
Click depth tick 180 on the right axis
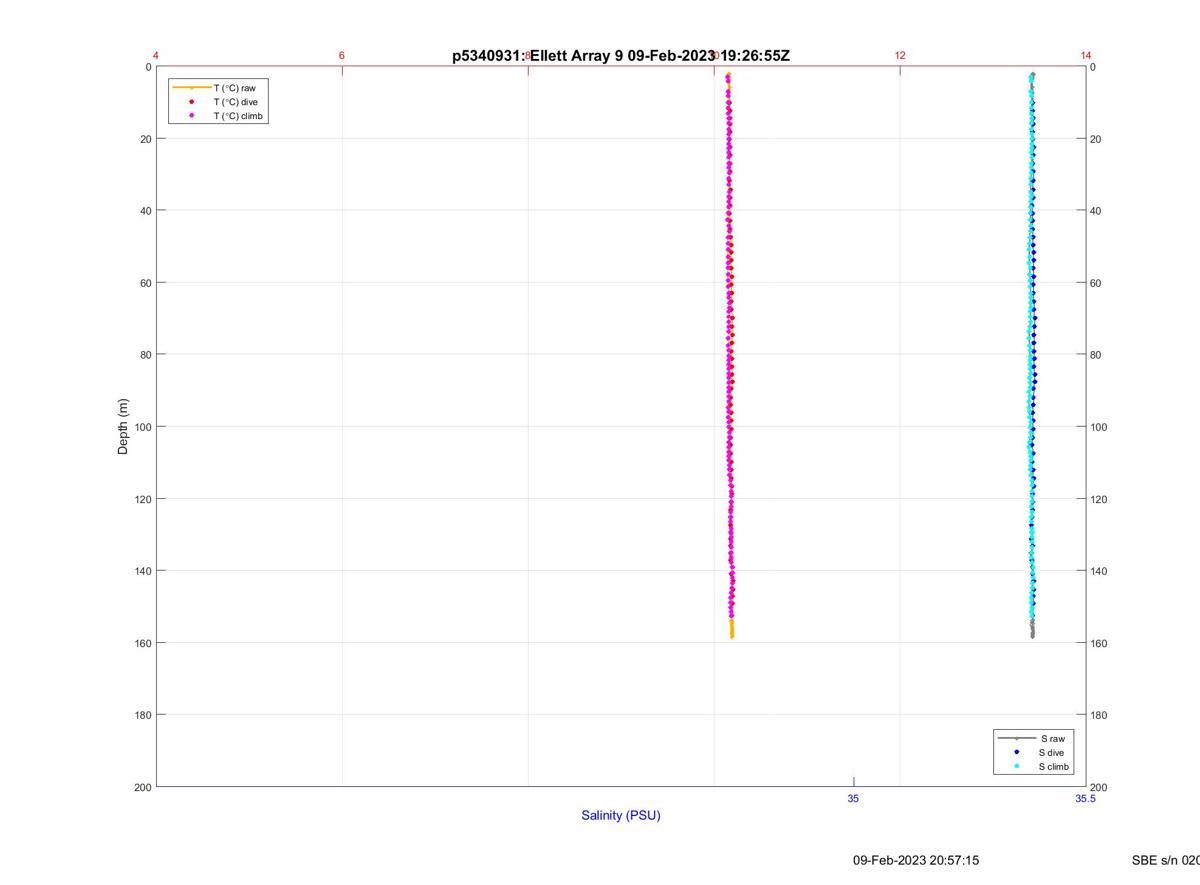(x=1099, y=715)
